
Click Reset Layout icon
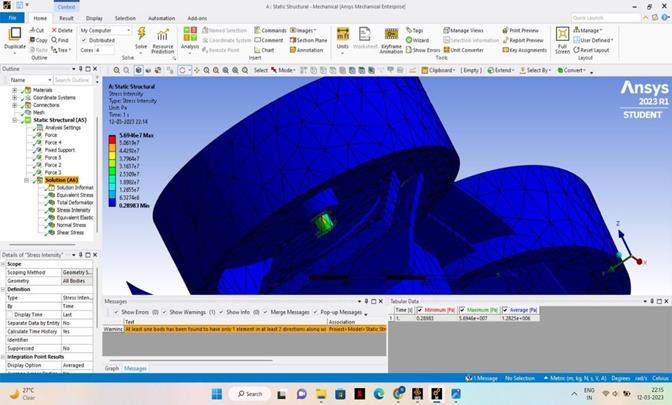coord(576,50)
